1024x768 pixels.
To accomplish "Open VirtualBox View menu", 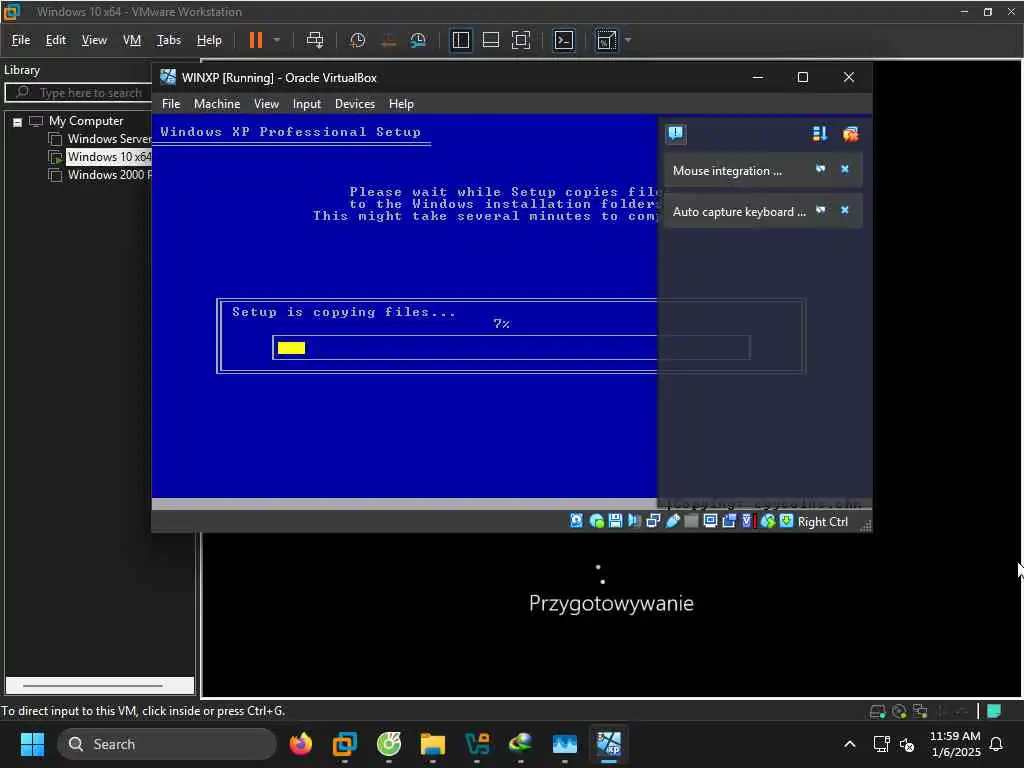I will coord(266,104).
